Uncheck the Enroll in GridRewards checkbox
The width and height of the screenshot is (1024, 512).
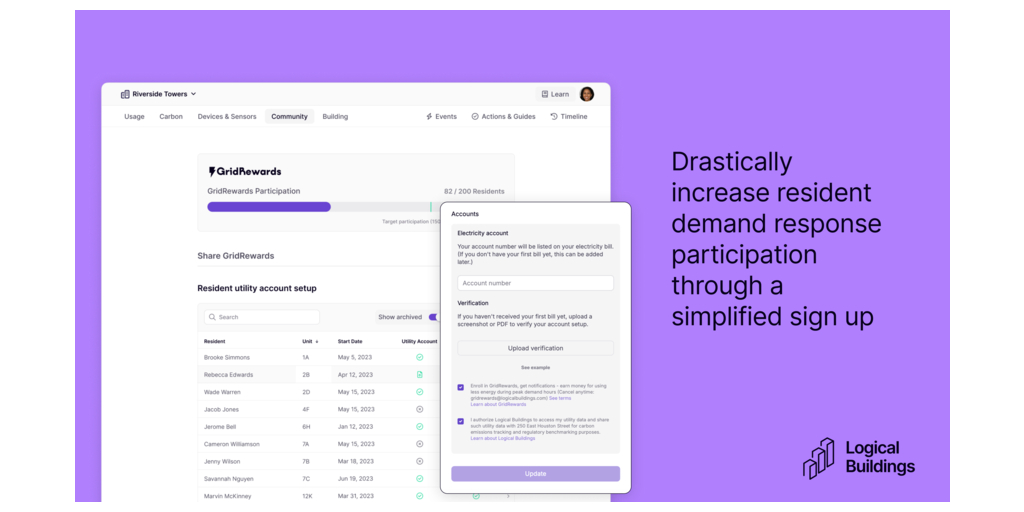[x=461, y=387]
